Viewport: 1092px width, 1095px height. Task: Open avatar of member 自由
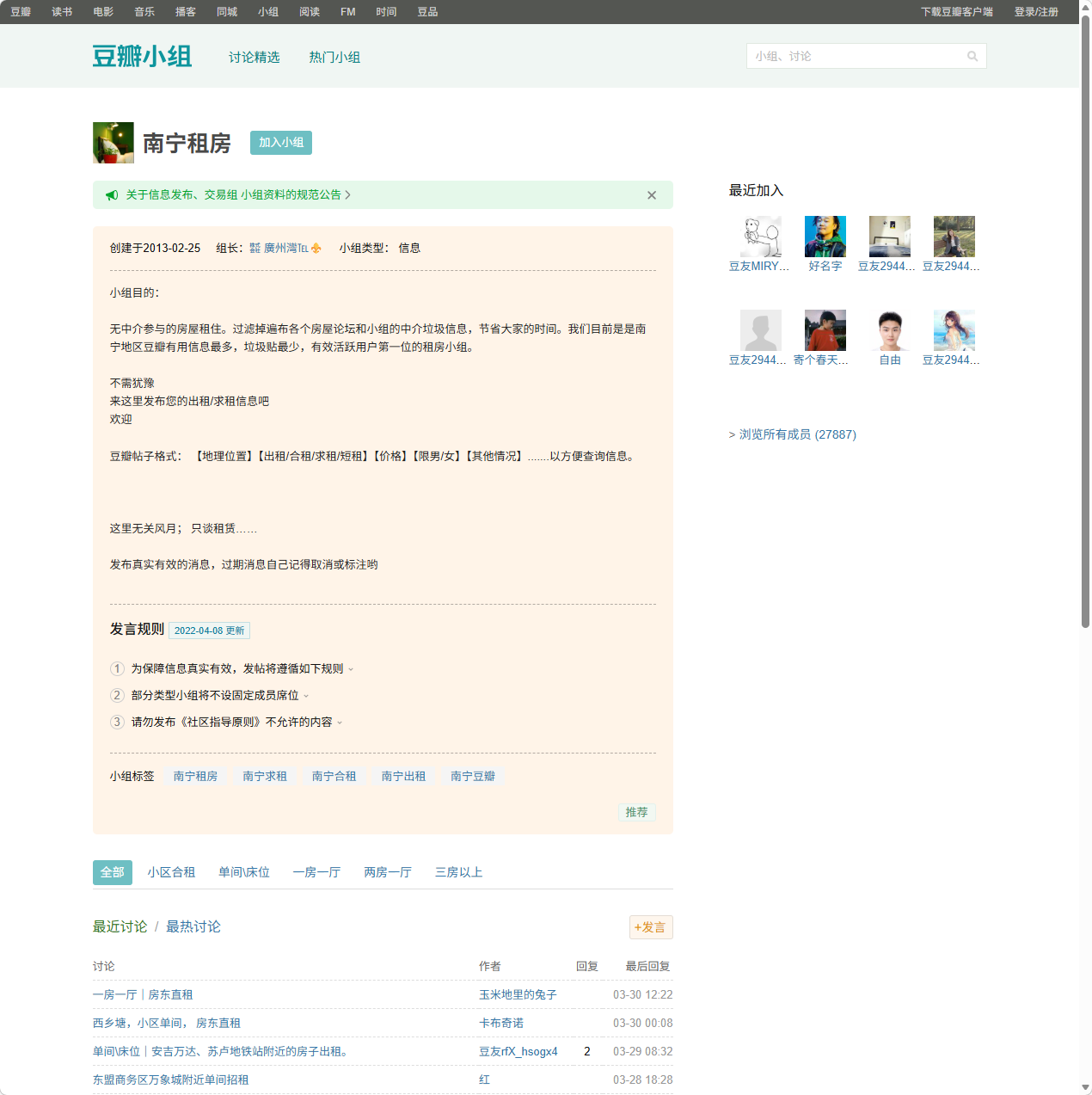[x=889, y=330]
